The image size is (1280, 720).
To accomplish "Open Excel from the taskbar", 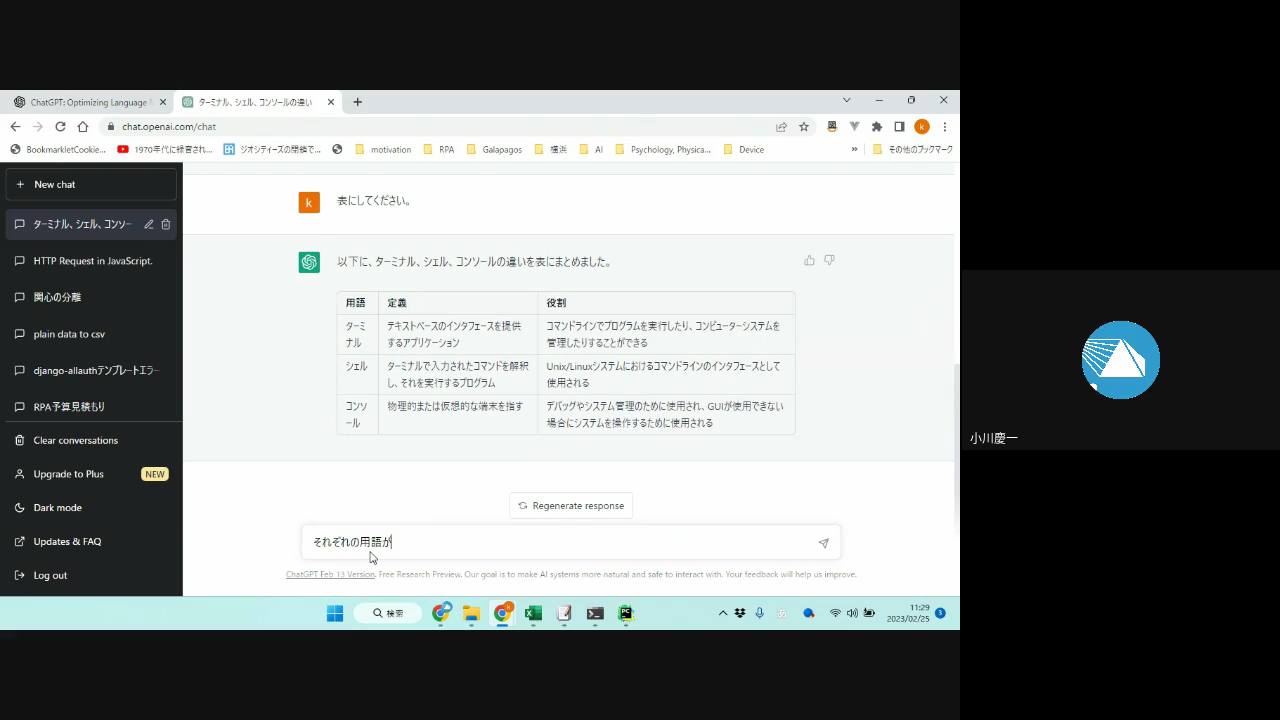I will pos(533,613).
